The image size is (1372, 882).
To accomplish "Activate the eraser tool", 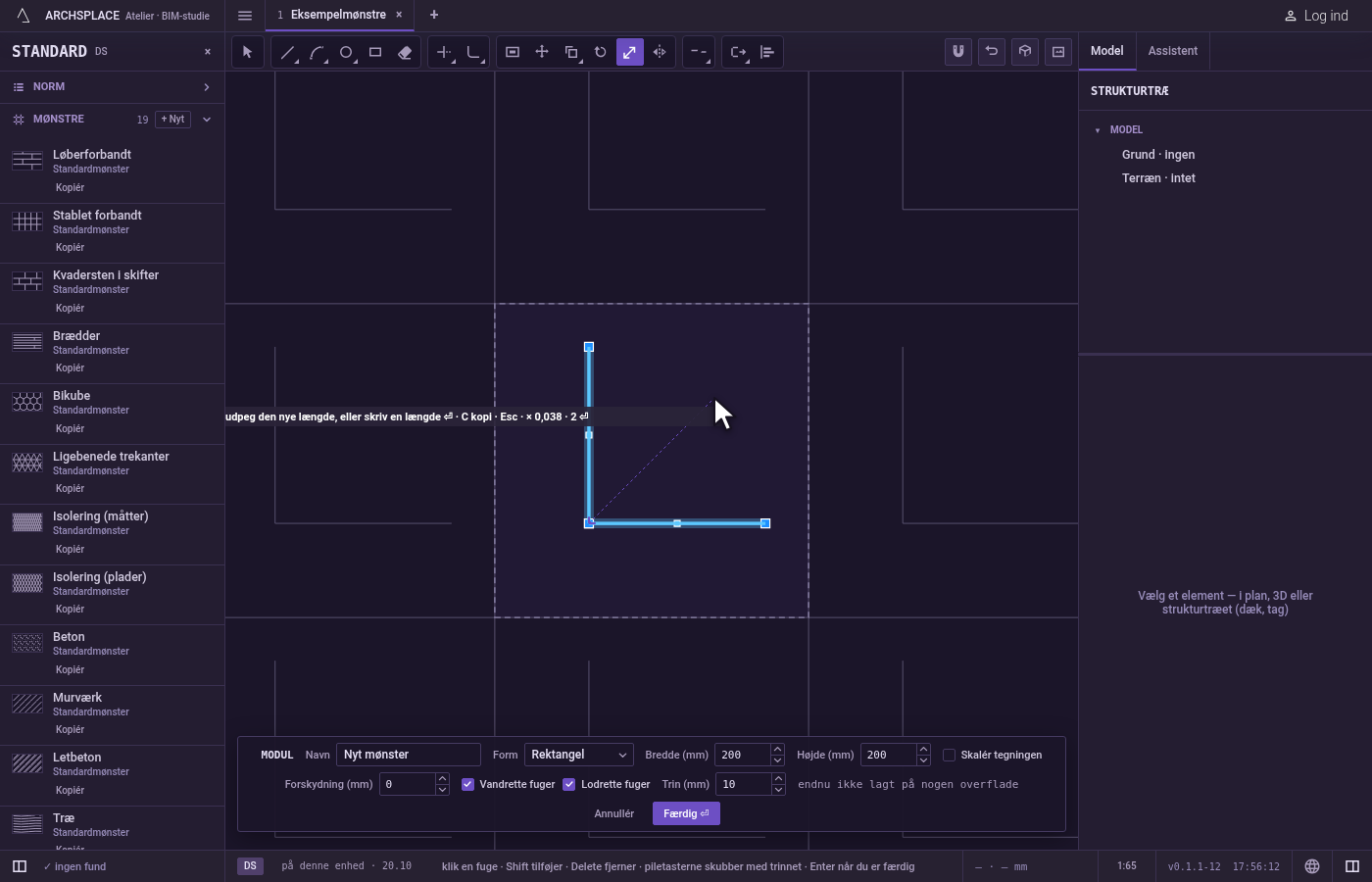I will (x=405, y=52).
